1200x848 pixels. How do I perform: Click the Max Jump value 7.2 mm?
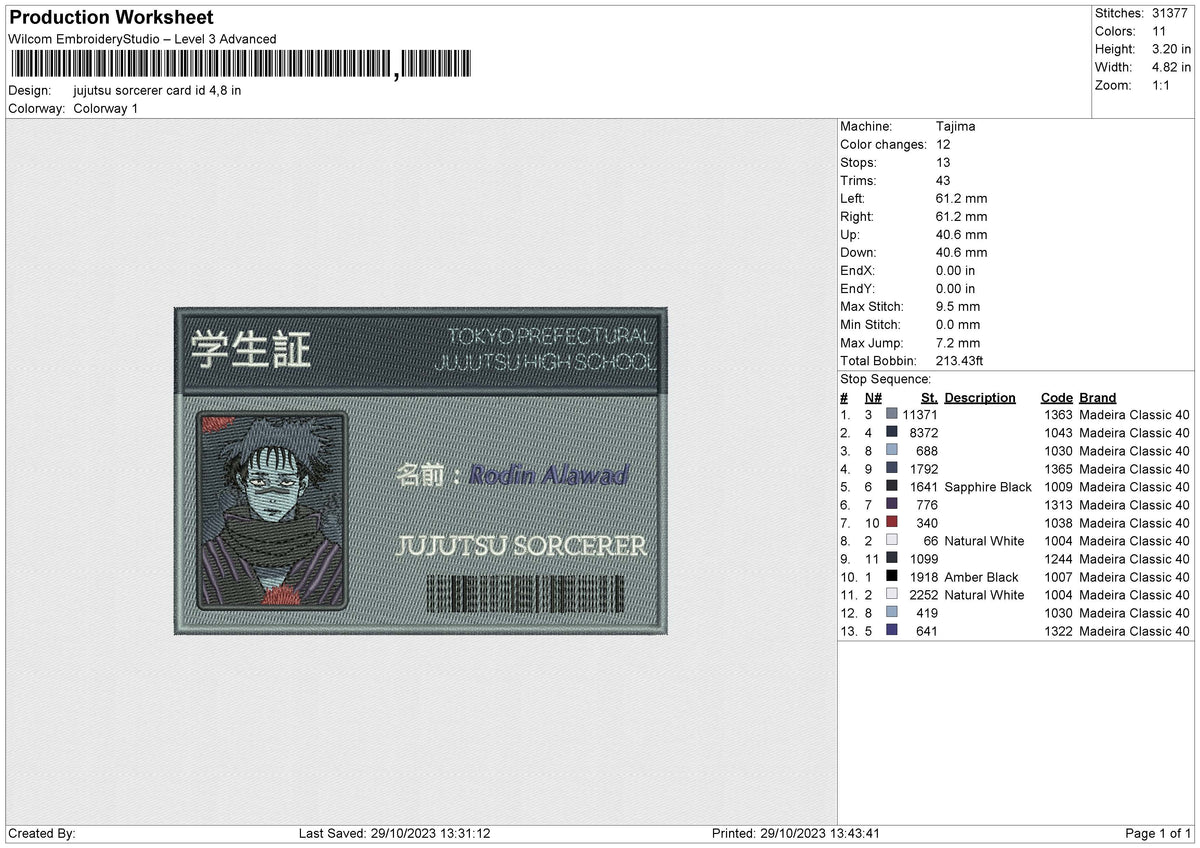pyautogui.click(x=958, y=343)
